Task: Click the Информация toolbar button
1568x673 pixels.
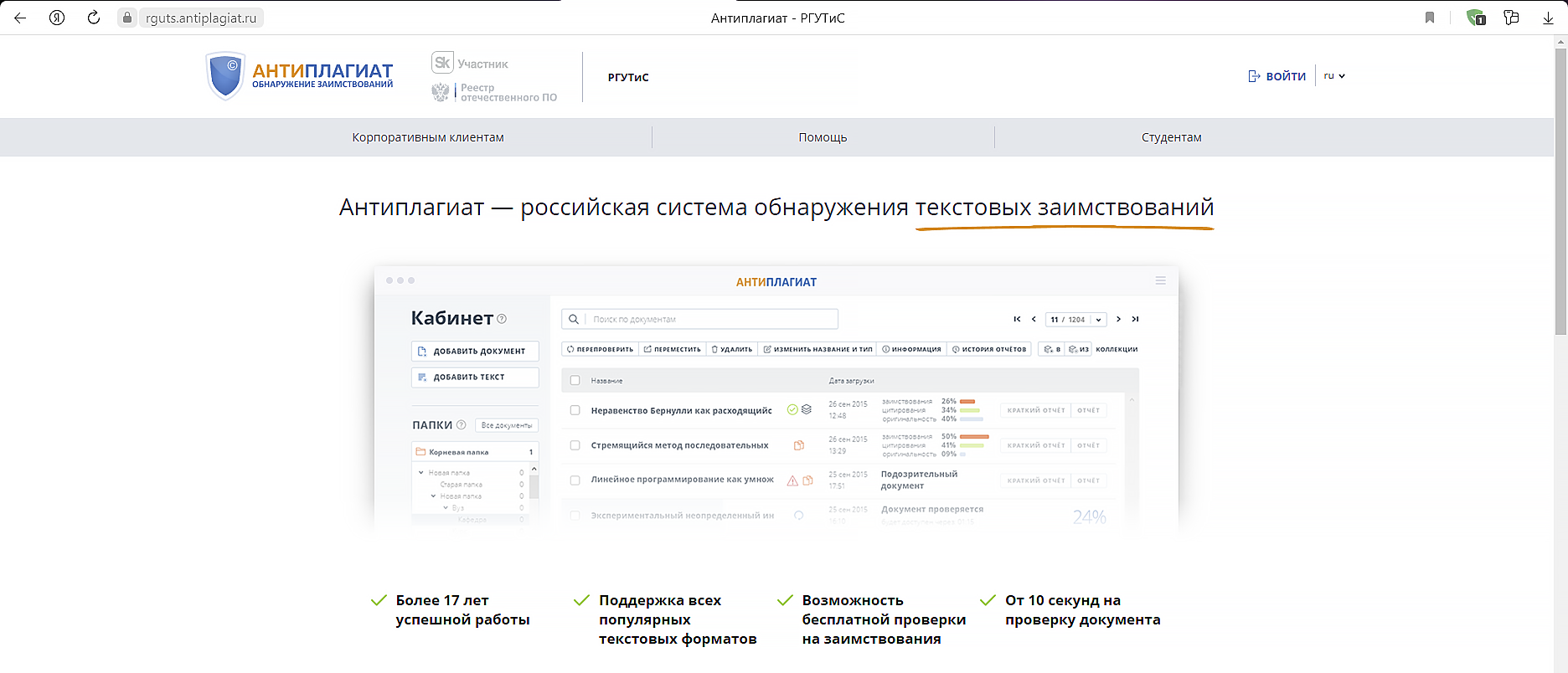Action: 911,349
